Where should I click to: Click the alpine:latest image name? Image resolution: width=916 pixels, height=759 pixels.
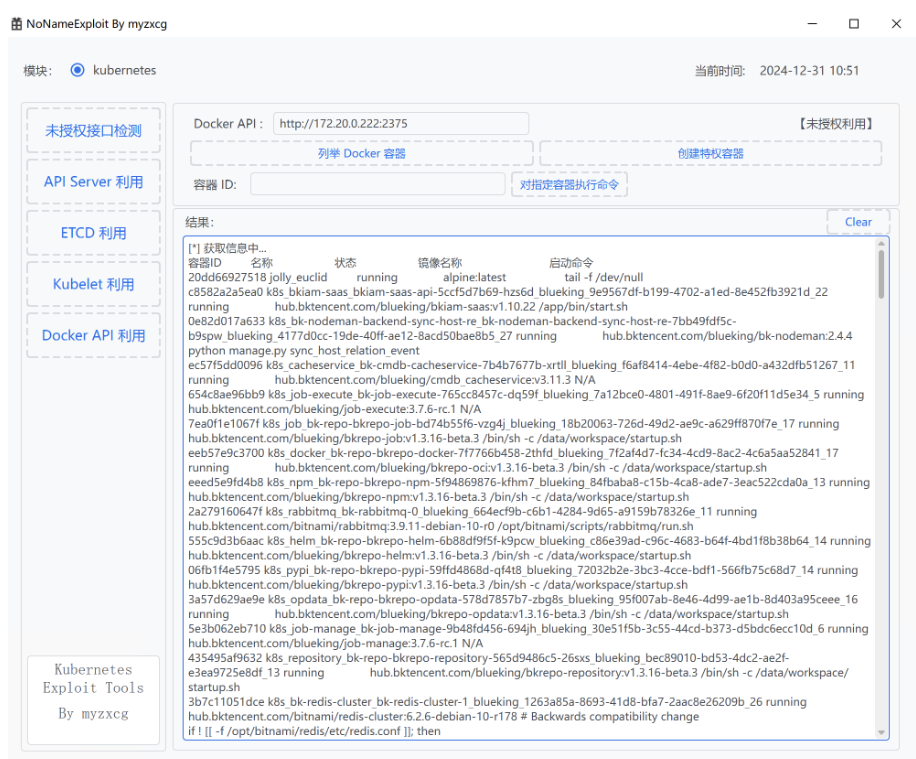pyautogui.click(x=474, y=277)
